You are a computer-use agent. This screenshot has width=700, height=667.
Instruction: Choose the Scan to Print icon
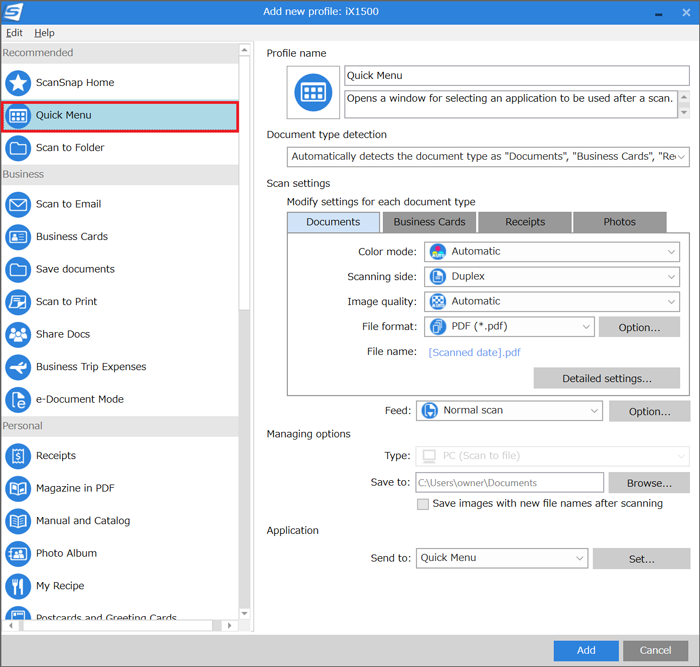coord(18,302)
